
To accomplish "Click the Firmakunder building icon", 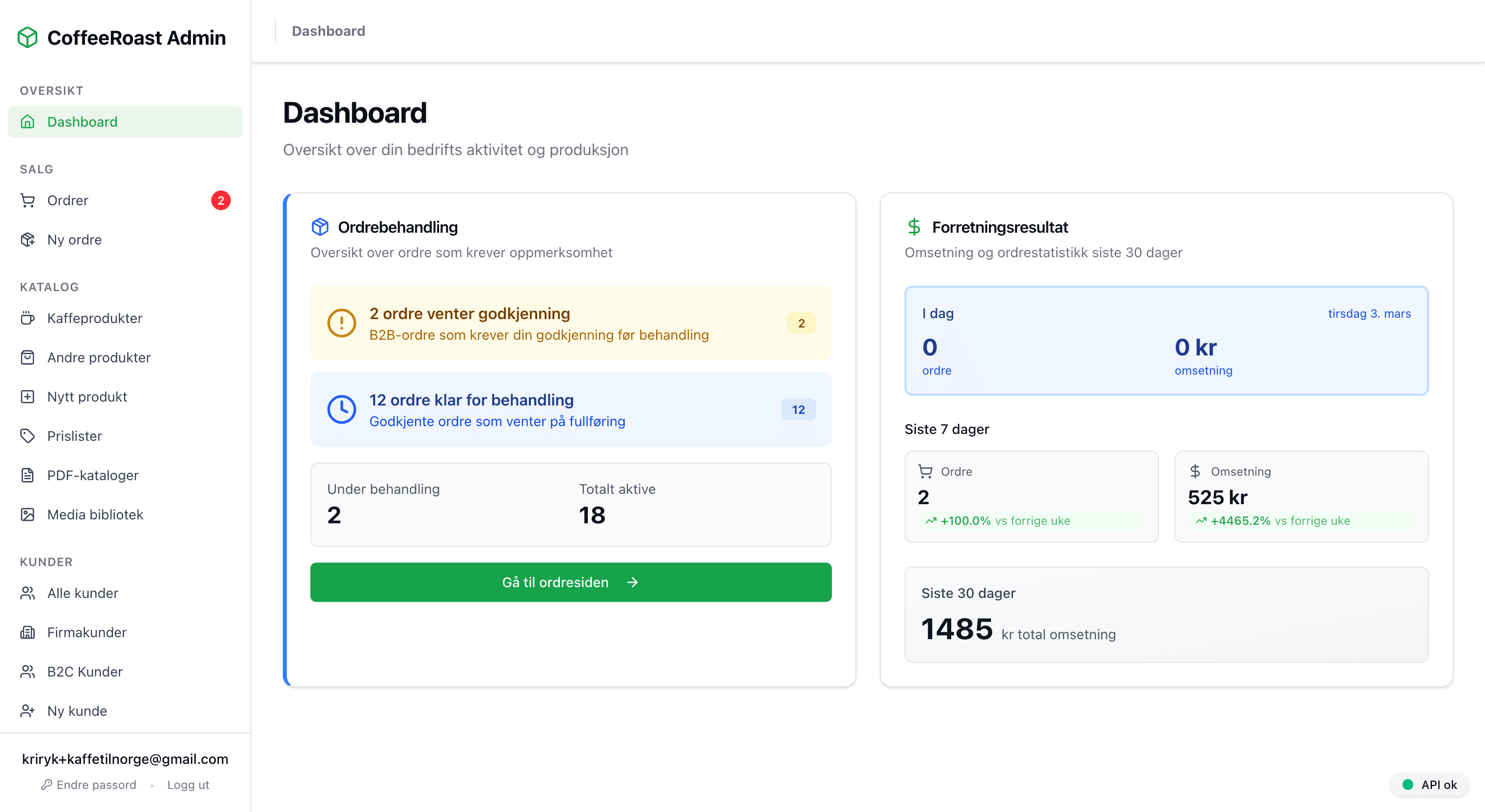I will (28, 632).
